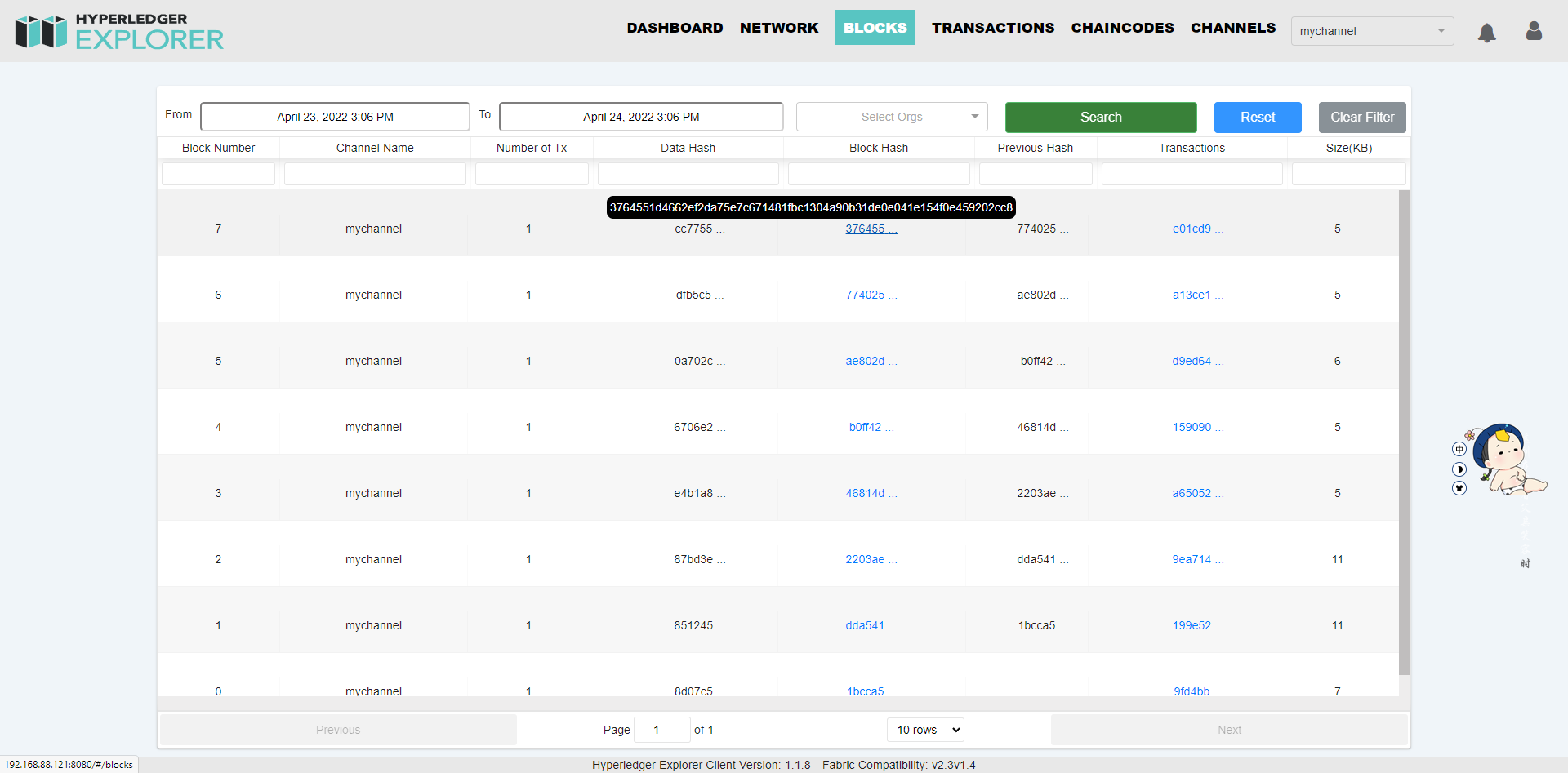Open transaction link a65052
Image resolution: width=1568 pixels, height=773 pixels.
(x=1198, y=493)
